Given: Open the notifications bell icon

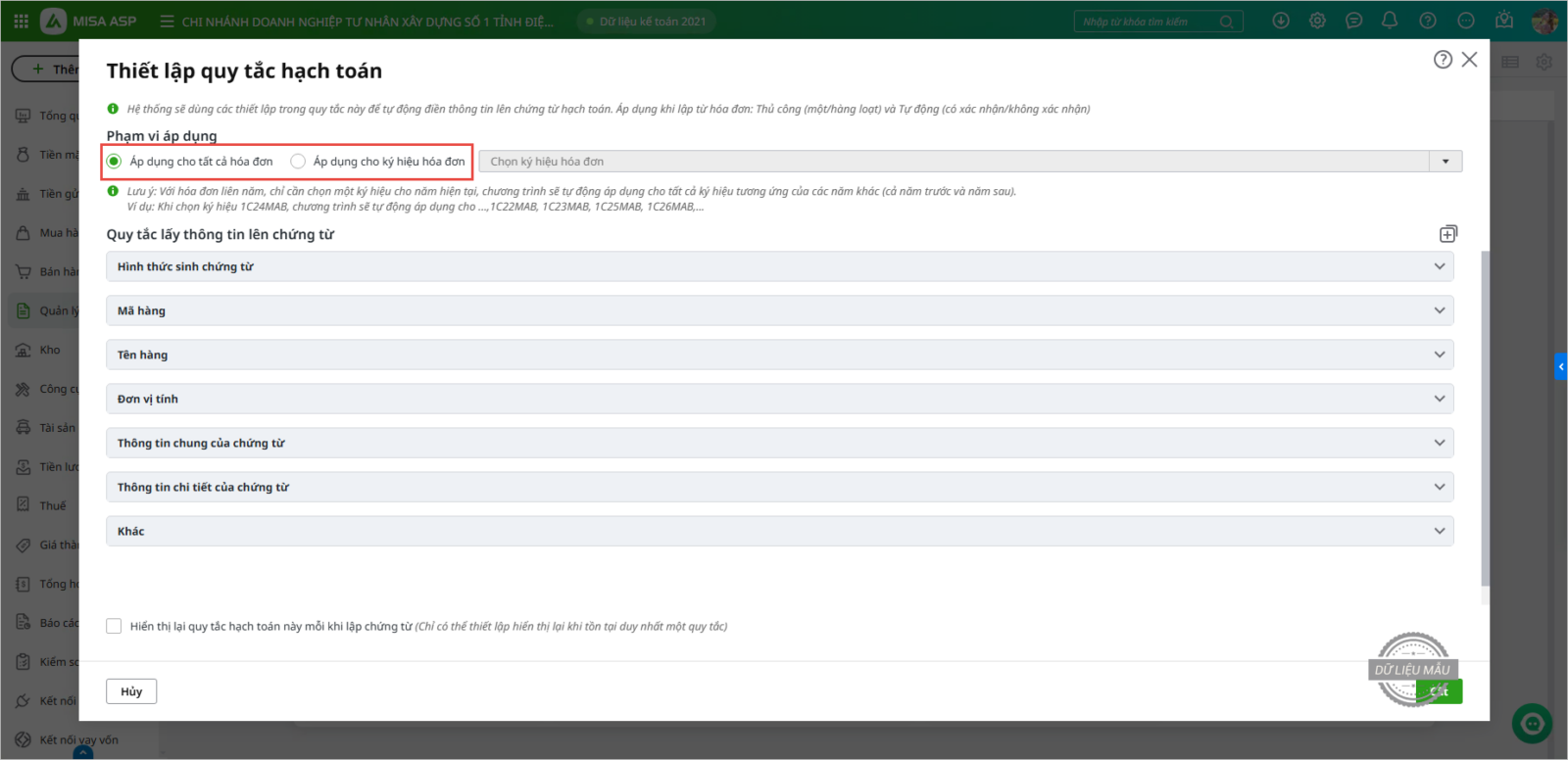Looking at the screenshot, I should point(1390,21).
